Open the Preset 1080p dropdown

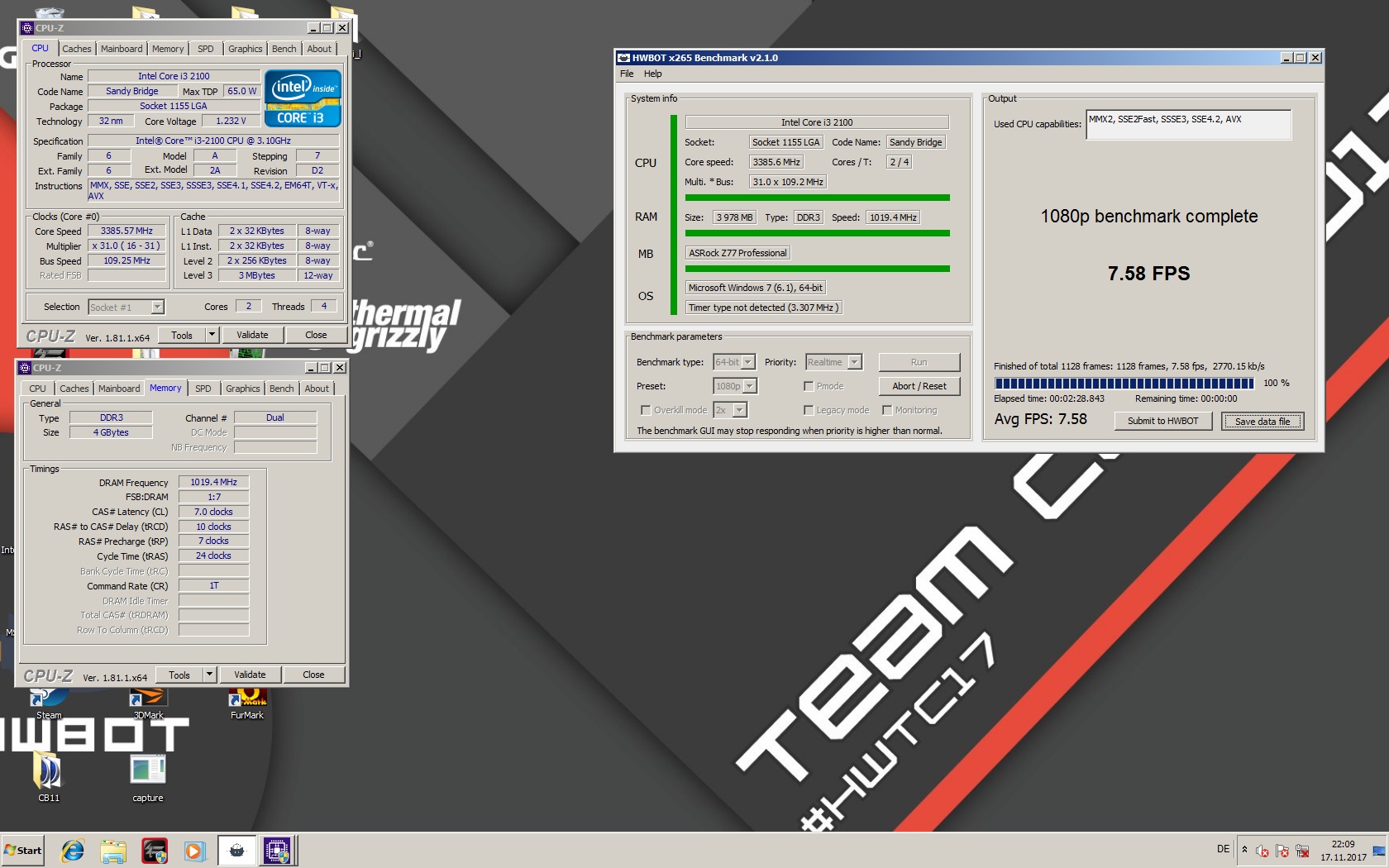click(x=735, y=386)
